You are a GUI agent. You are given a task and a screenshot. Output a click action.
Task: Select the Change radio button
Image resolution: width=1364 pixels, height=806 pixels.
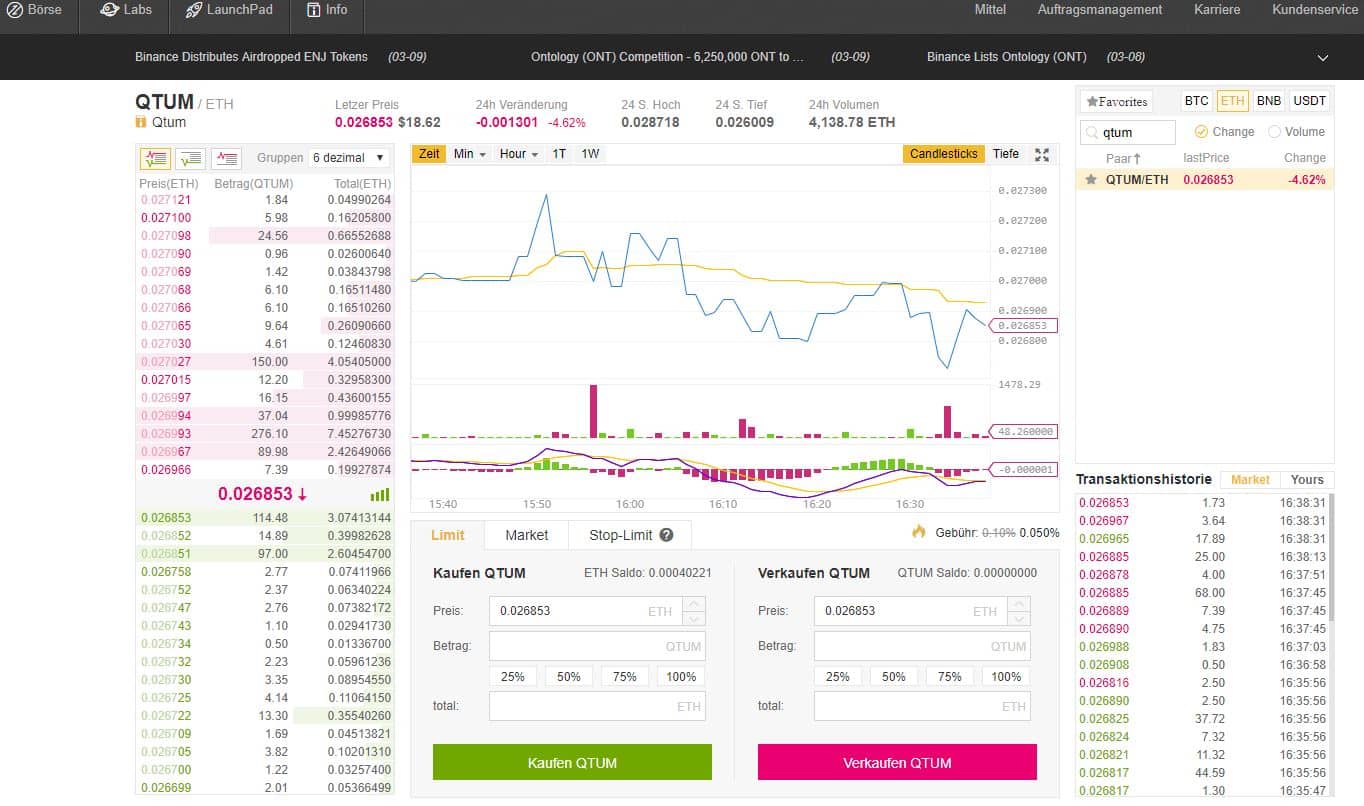pyautogui.click(x=1201, y=132)
